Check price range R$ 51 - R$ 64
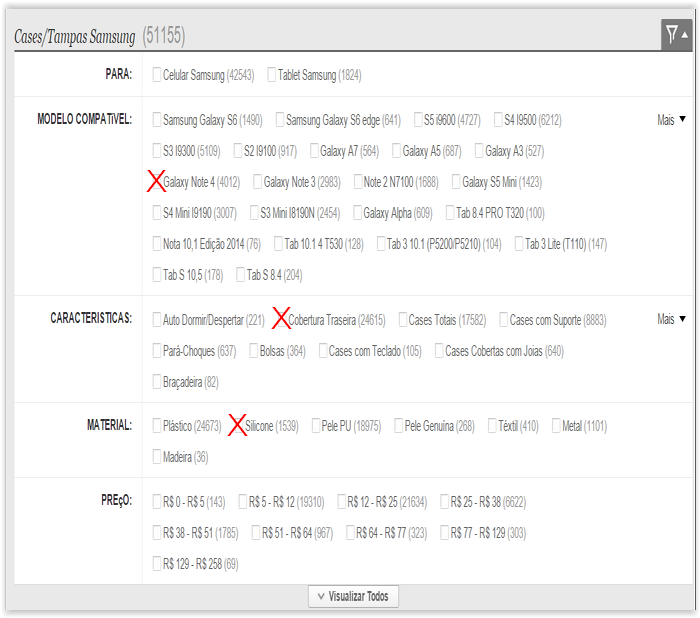Screen dimensions: 700x618 point(256,533)
